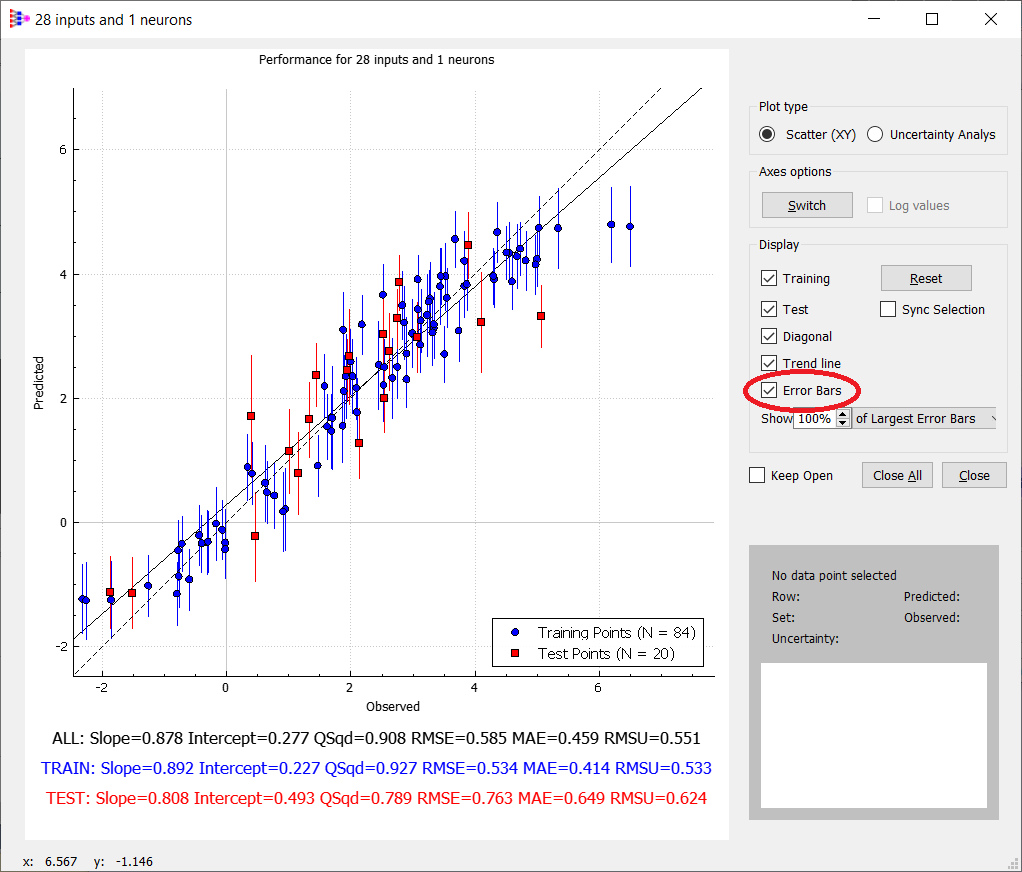Viewport: 1022px width, 872px height.
Task: Click the 'No data point selected' text
Action: (x=834, y=575)
